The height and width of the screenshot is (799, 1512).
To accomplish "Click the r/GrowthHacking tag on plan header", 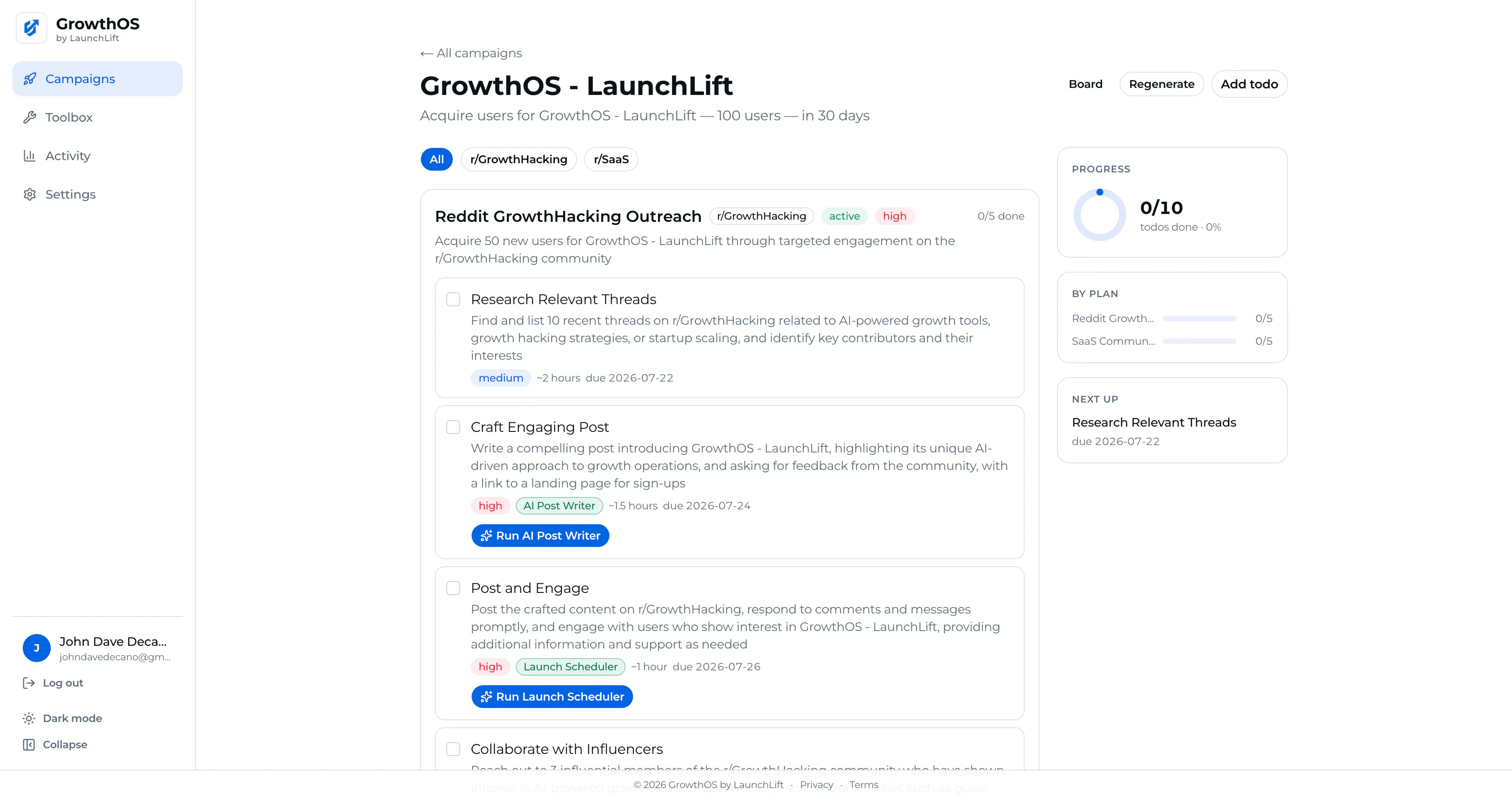I will [x=761, y=216].
